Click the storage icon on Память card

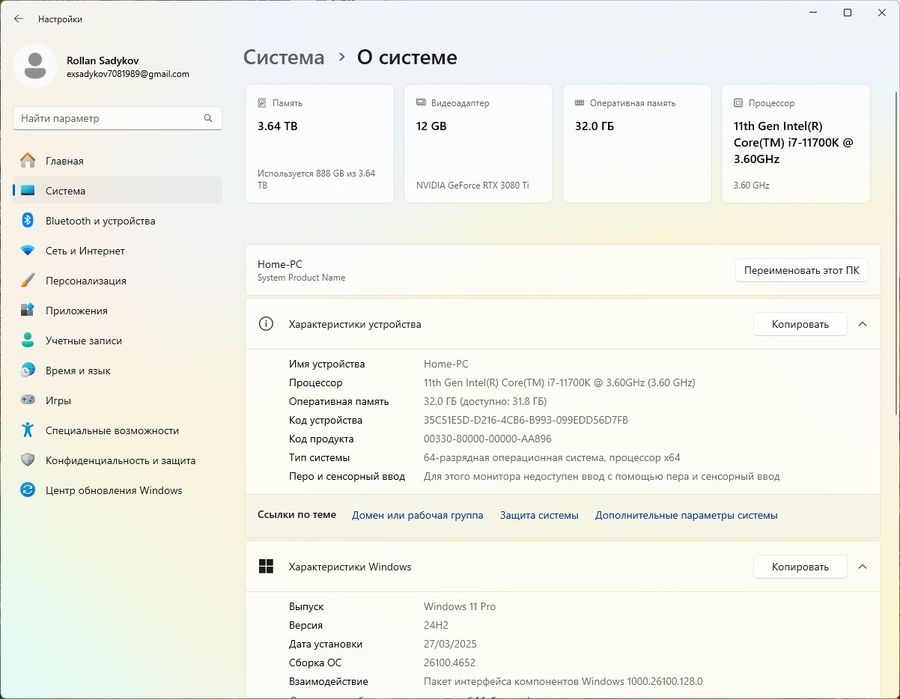tap(262, 103)
